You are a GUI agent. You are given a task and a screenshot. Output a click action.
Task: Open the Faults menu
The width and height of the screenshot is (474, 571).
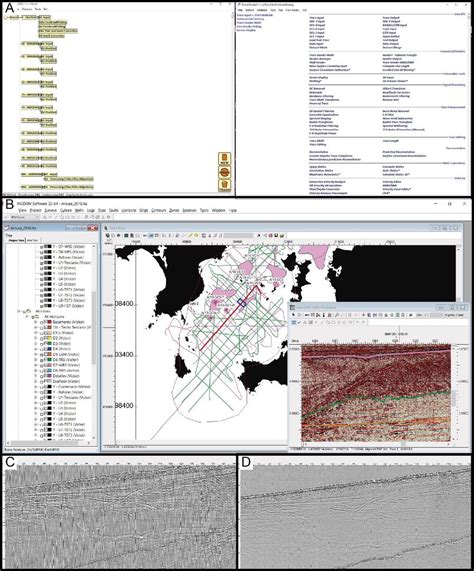pyautogui.click(x=114, y=210)
